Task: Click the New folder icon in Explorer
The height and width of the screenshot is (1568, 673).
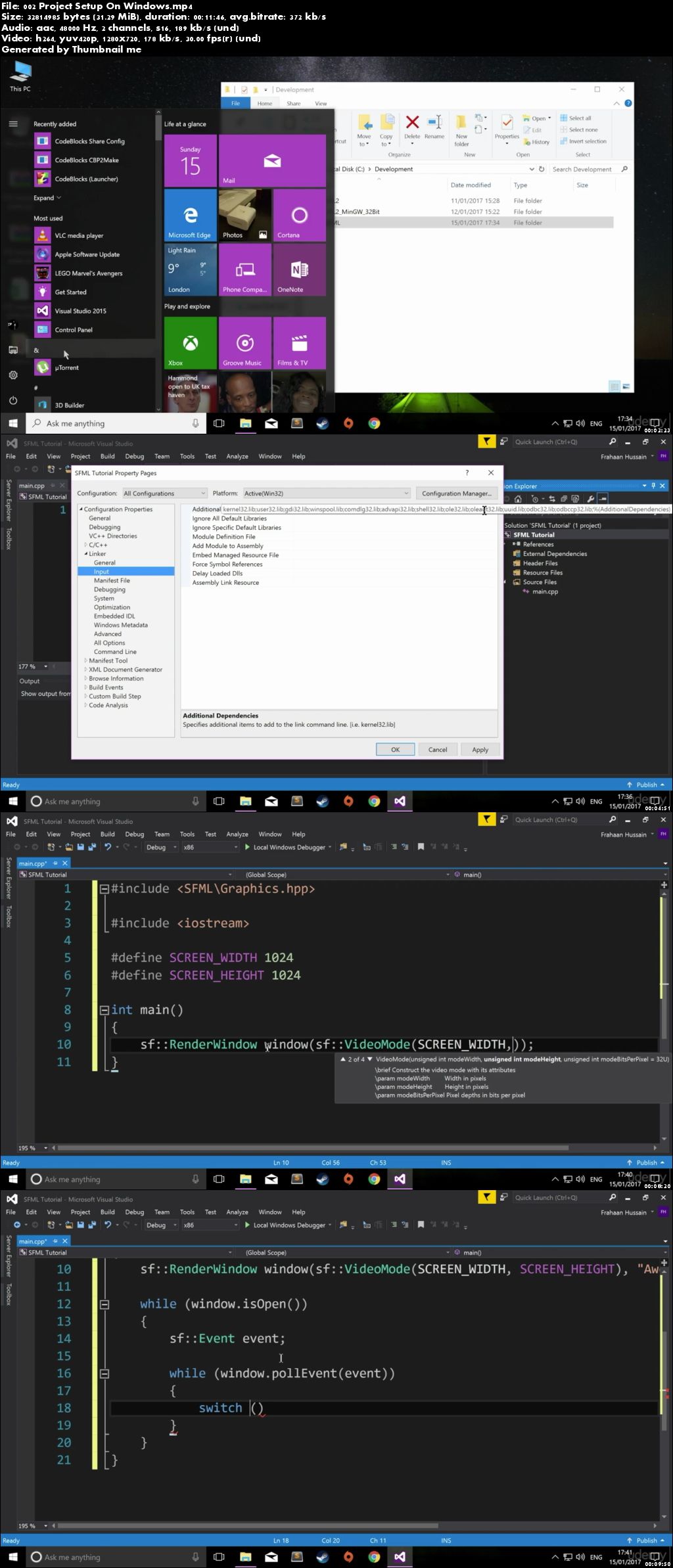Action: click(461, 129)
